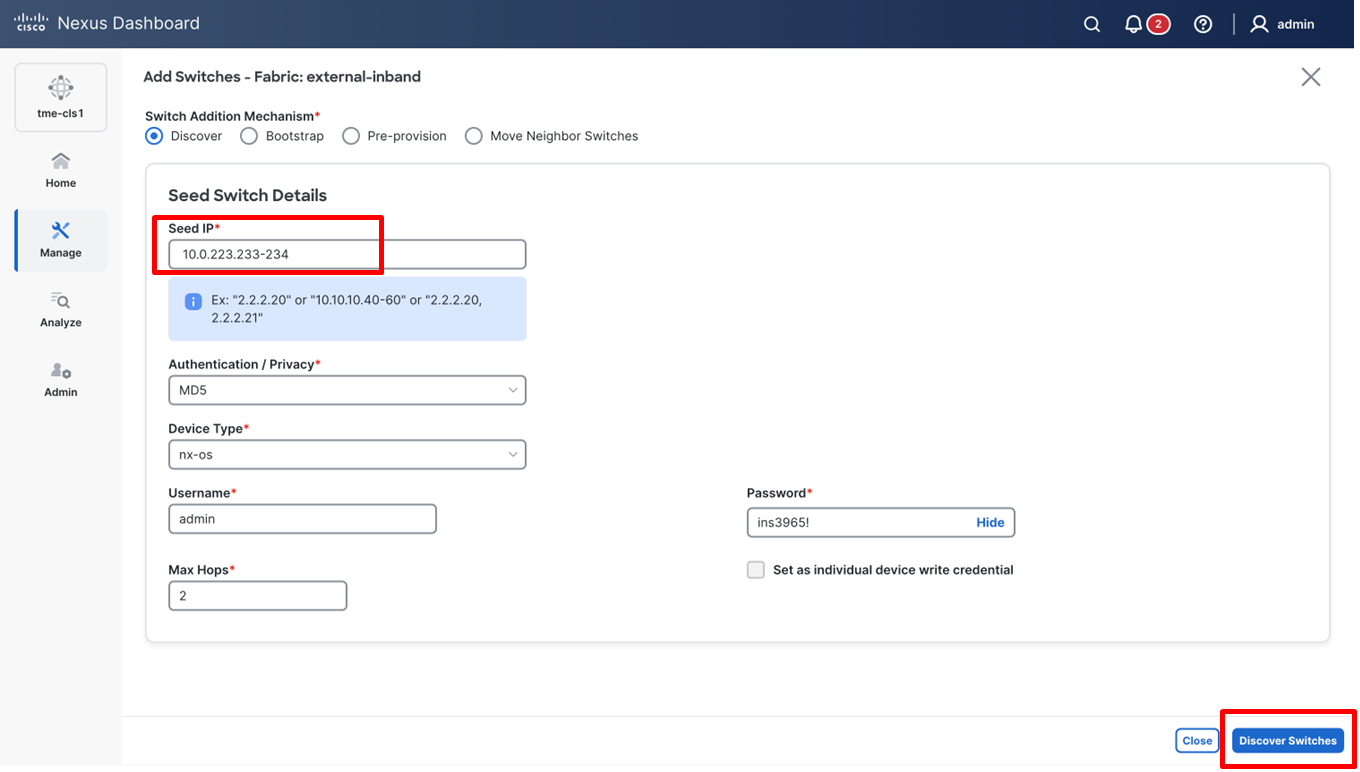Image resolution: width=1360 pixels, height=772 pixels.
Task: Open notifications bell with 2 alerts
Action: click(1147, 24)
